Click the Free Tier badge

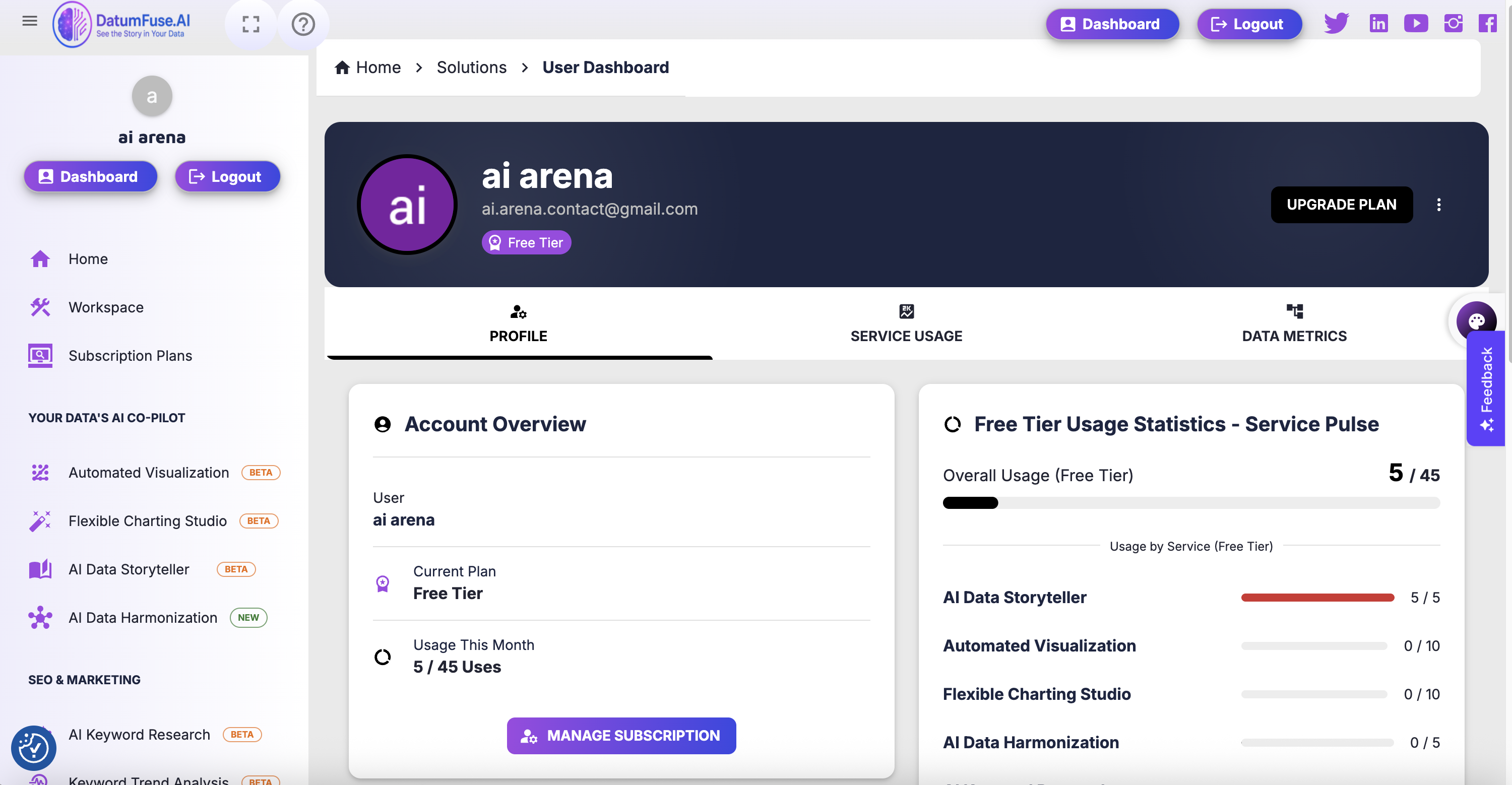(526, 242)
